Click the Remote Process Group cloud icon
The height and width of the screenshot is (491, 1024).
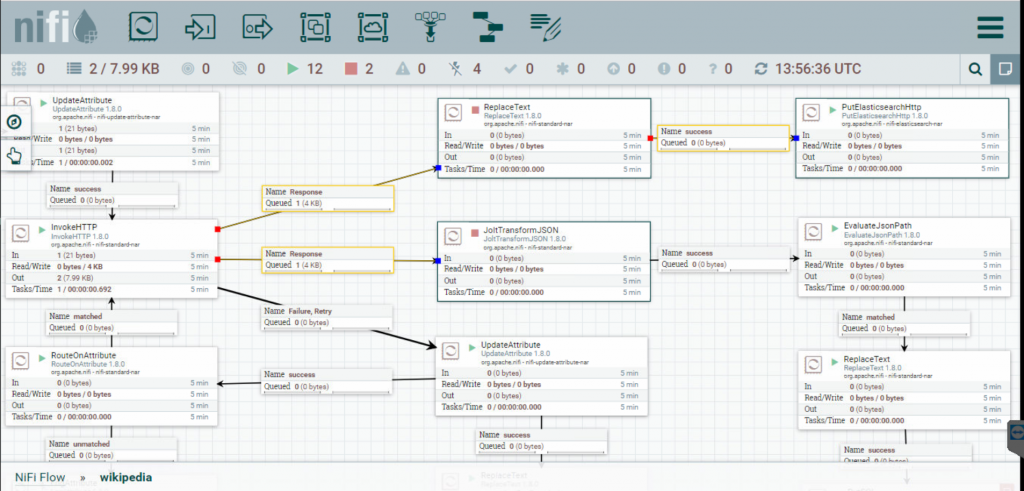(x=373, y=26)
